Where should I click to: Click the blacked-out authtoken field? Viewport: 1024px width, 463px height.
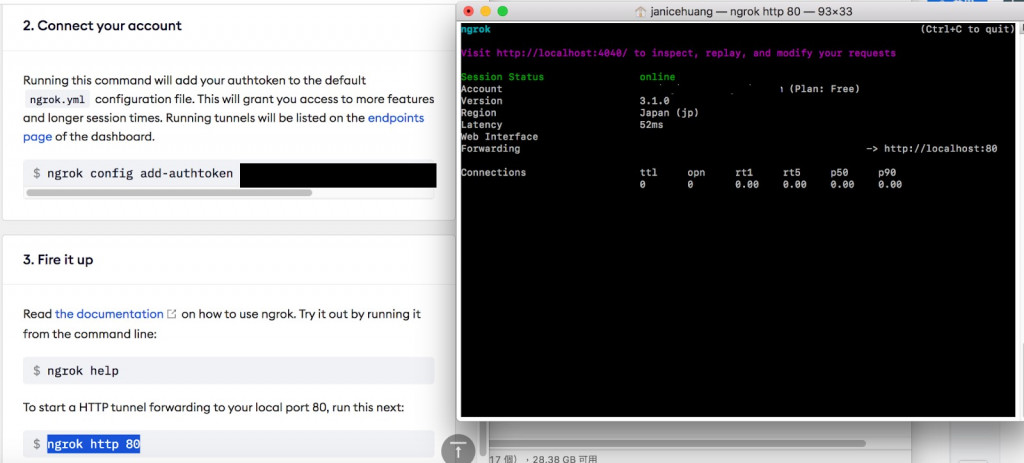338,175
